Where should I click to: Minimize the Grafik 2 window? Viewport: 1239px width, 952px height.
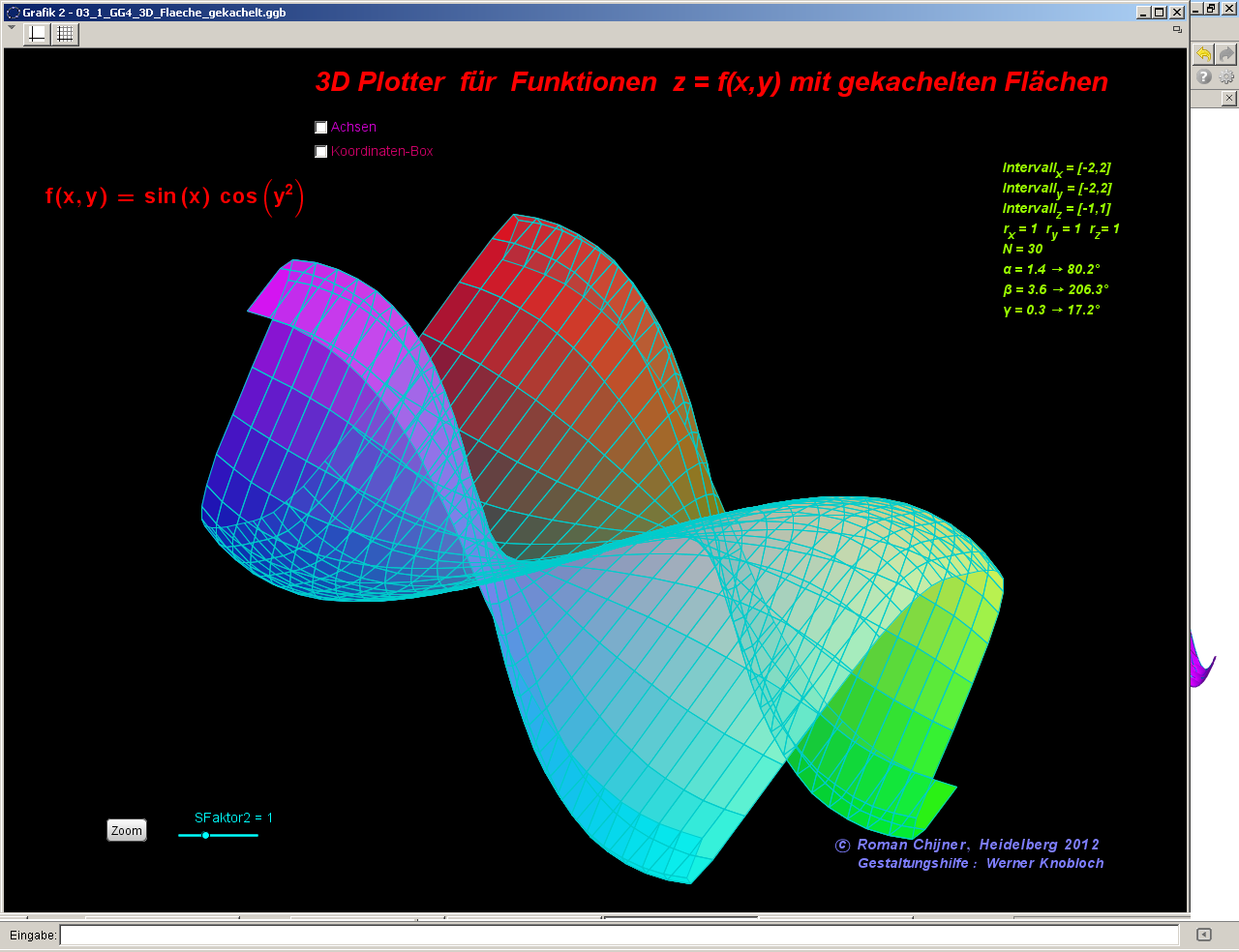point(1143,13)
